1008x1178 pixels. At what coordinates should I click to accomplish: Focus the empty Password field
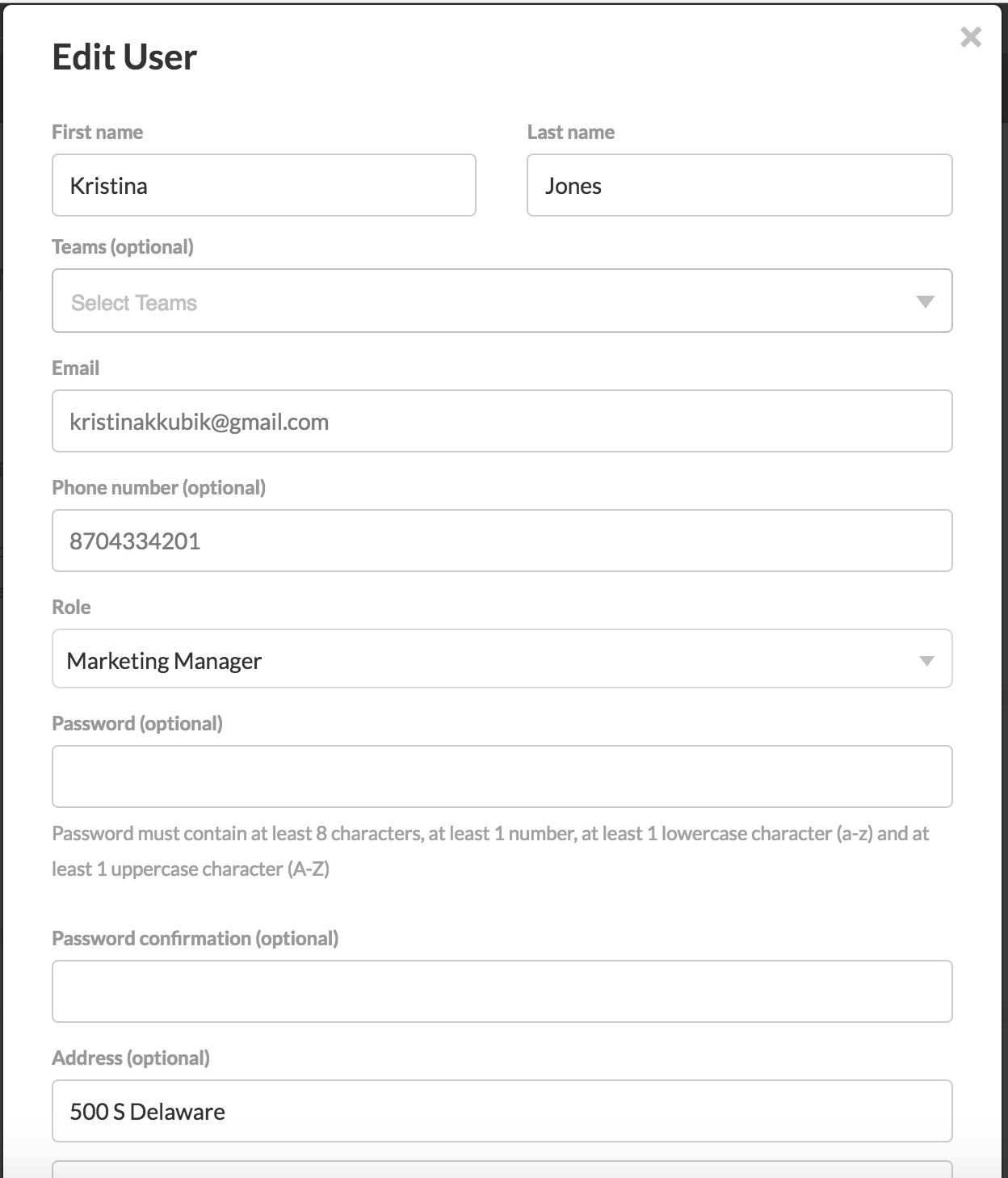point(502,776)
